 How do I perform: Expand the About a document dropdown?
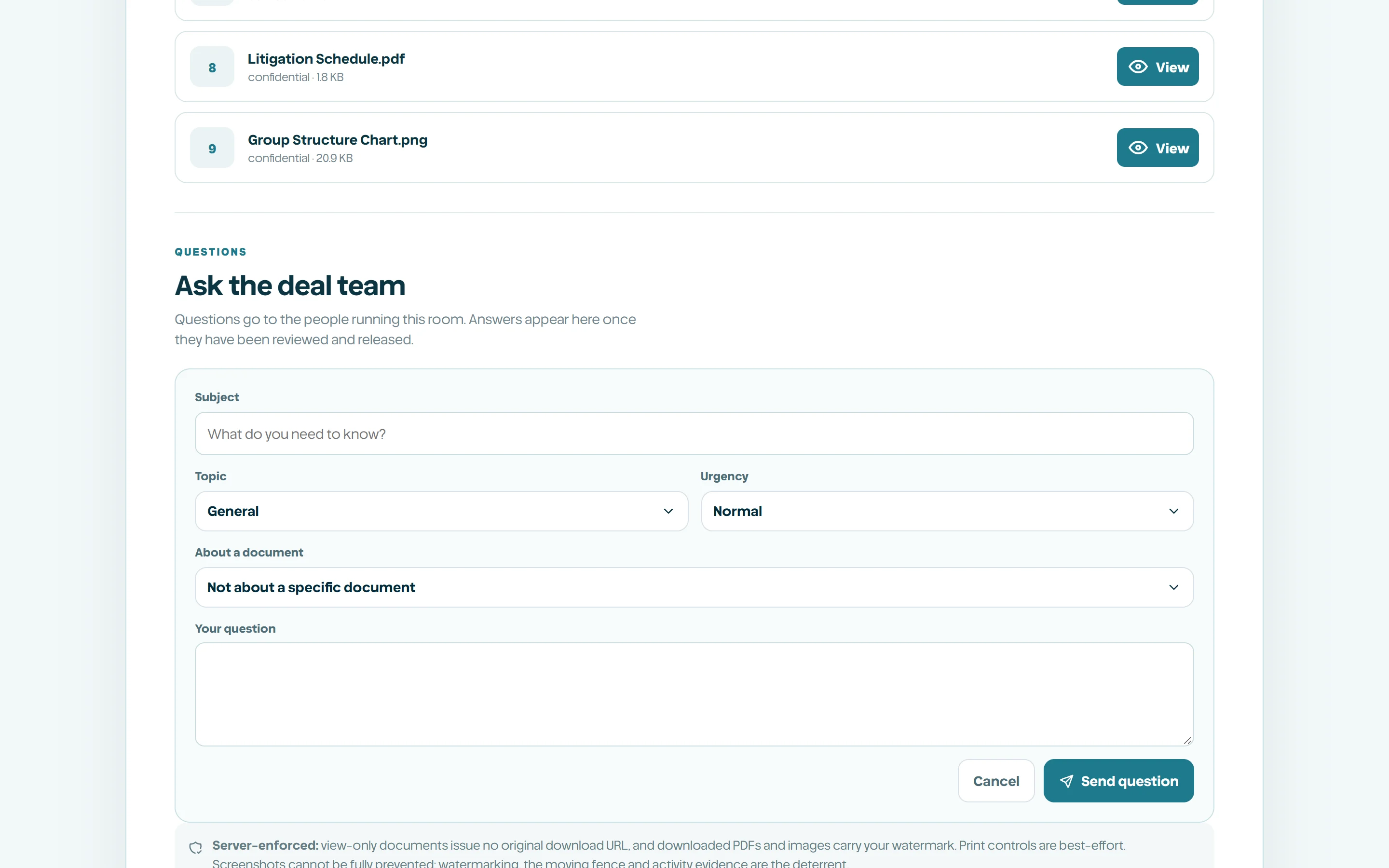coord(694,587)
